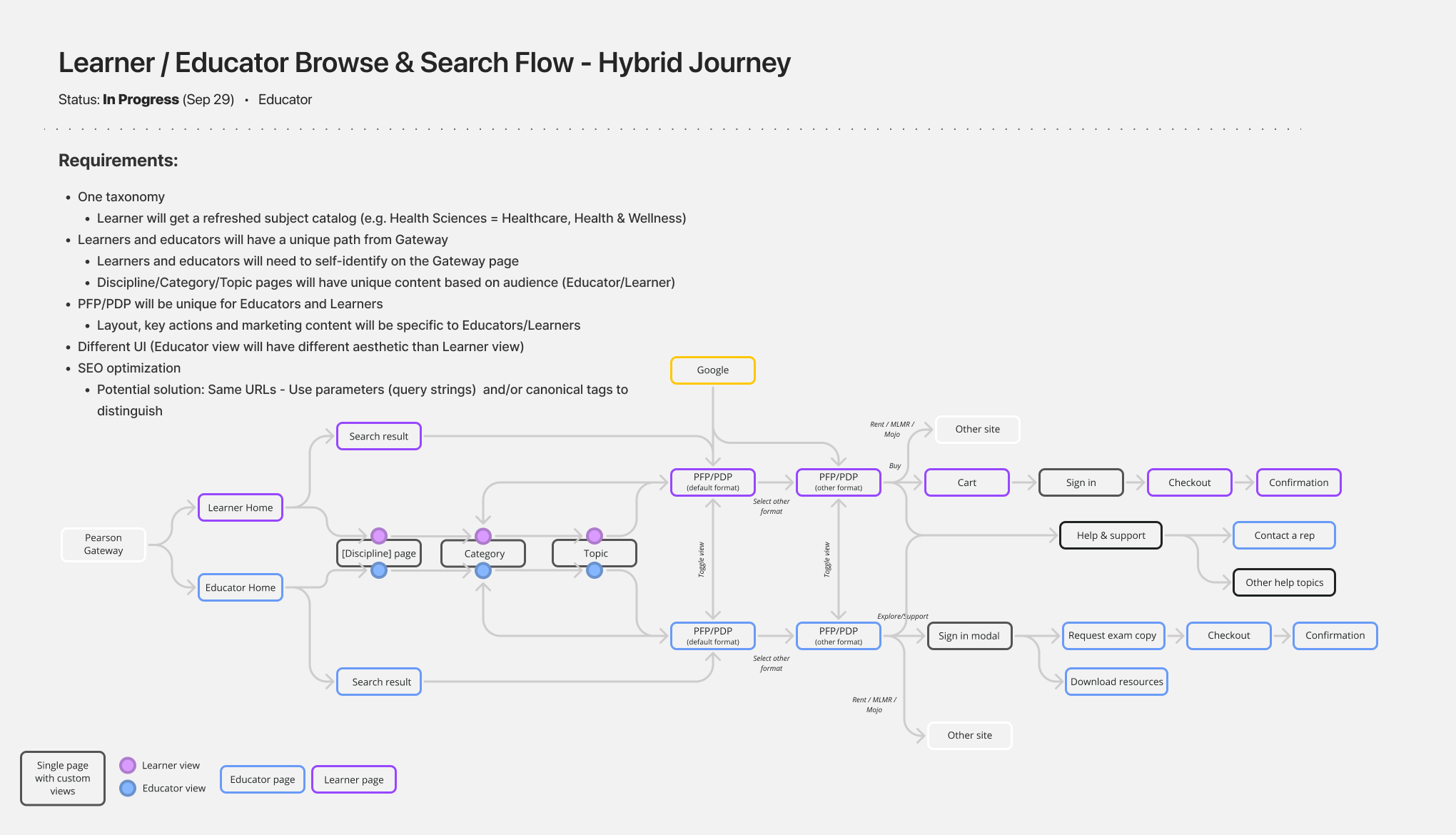Click the Learner page legend box

[x=353, y=780]
